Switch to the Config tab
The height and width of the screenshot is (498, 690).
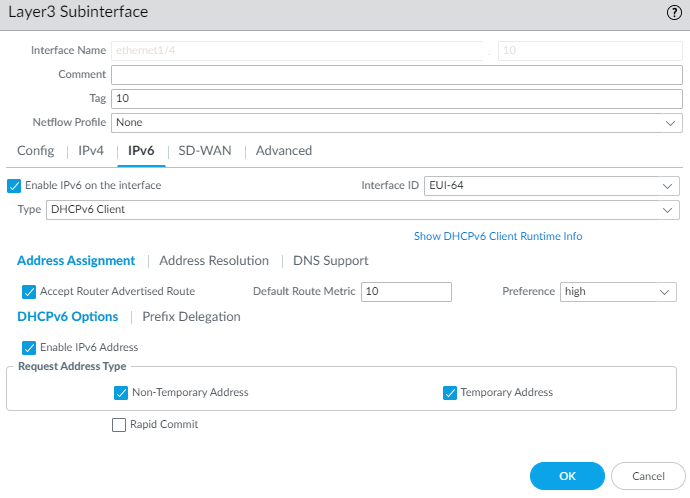pyautogui.click(x=36, y=151)
